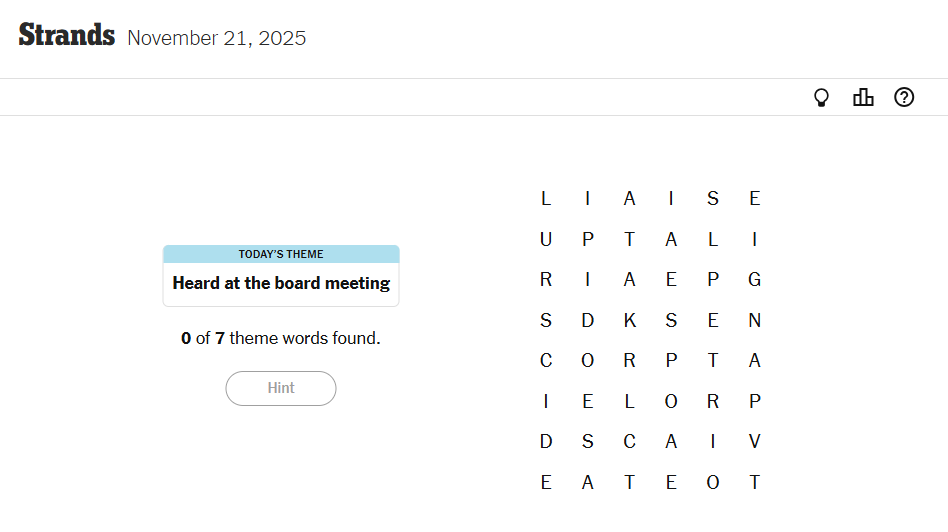
Task: Select the O in the bottom row
Action: pos(713,483)
